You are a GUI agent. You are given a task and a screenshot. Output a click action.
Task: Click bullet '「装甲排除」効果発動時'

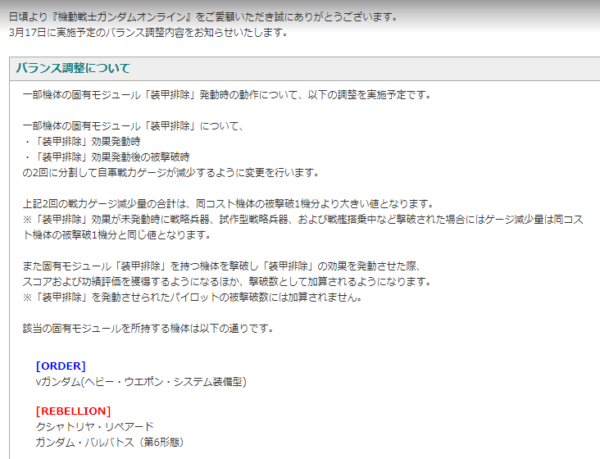[x=83, y=142]
